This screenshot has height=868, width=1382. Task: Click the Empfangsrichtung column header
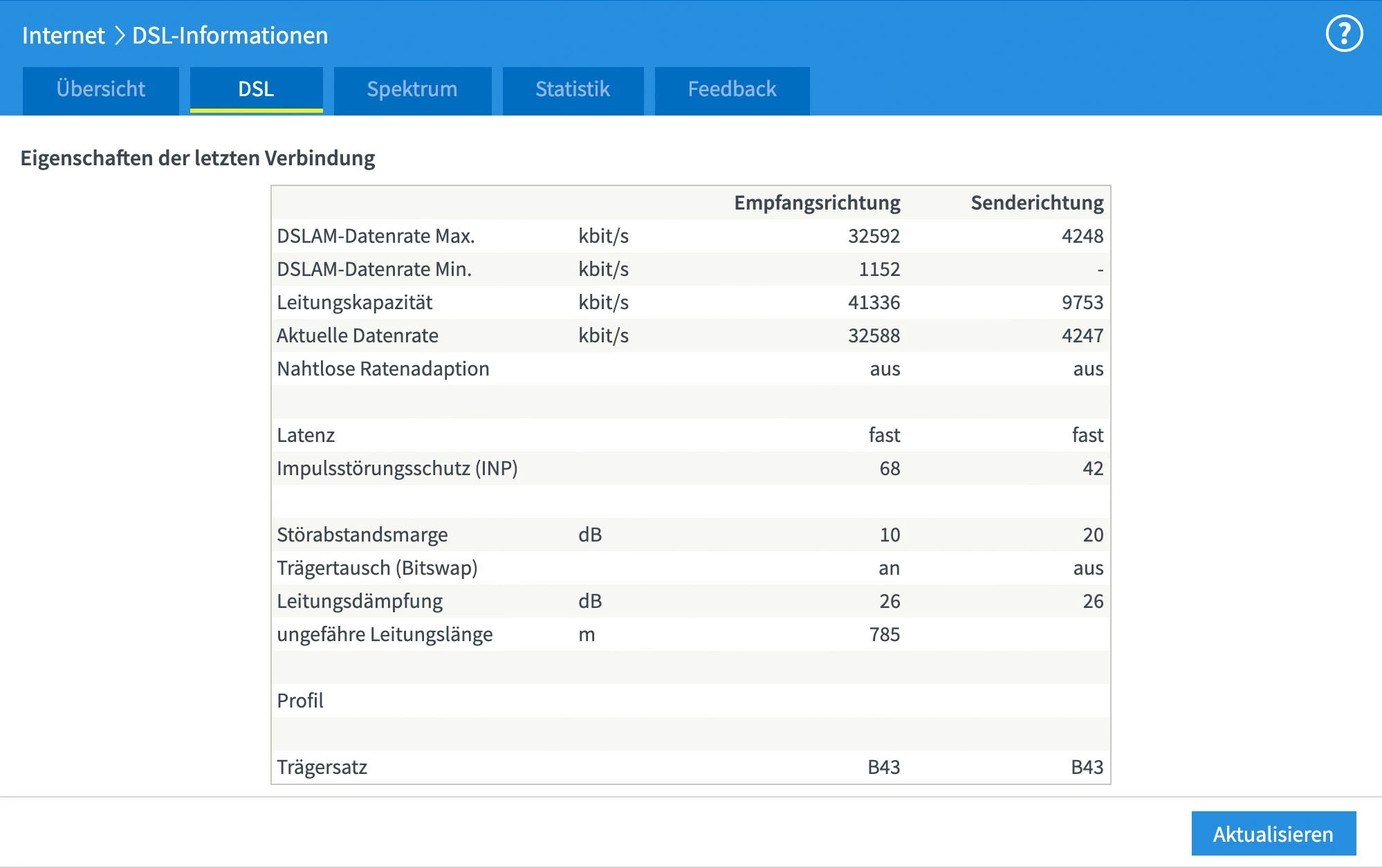[x=816, y=203]
